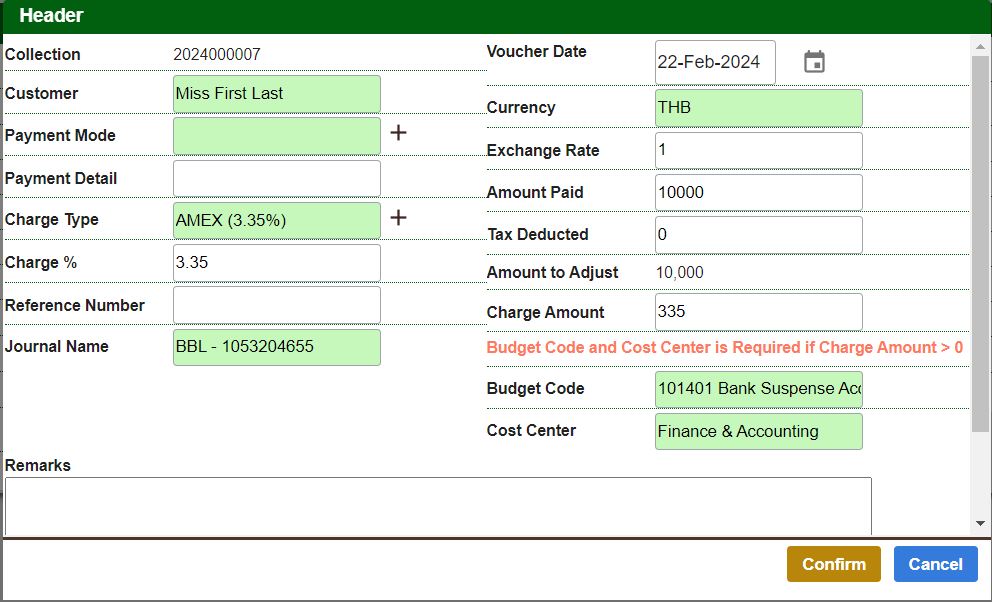The height and width of the screenshot is (602, 992).
Task: Click the plus icon beside Payment Mode
Action: point(398,133)
